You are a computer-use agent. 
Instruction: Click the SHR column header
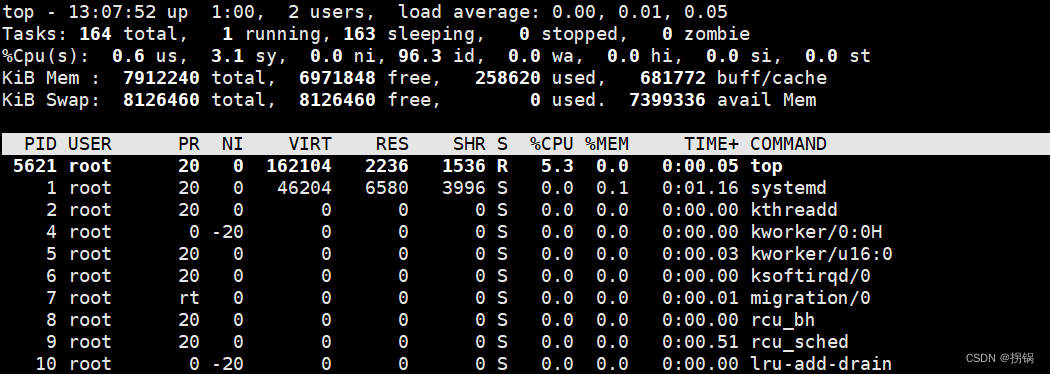tap(469, 144)
